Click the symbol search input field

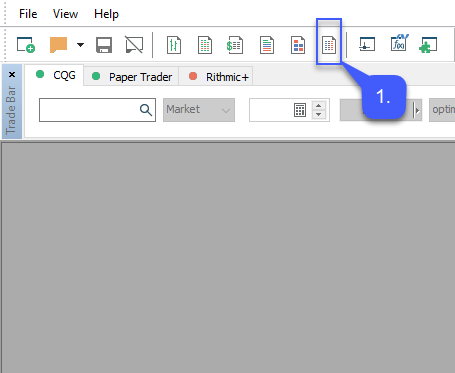click(x=97, y=110)
